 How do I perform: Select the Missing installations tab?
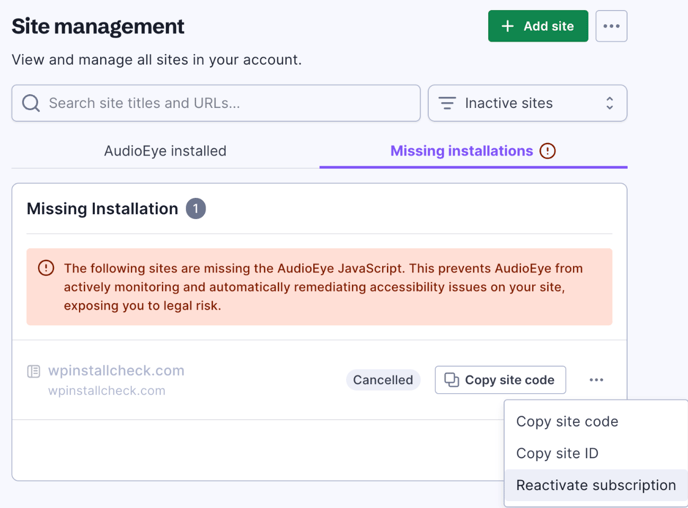[x=473, y=151]
